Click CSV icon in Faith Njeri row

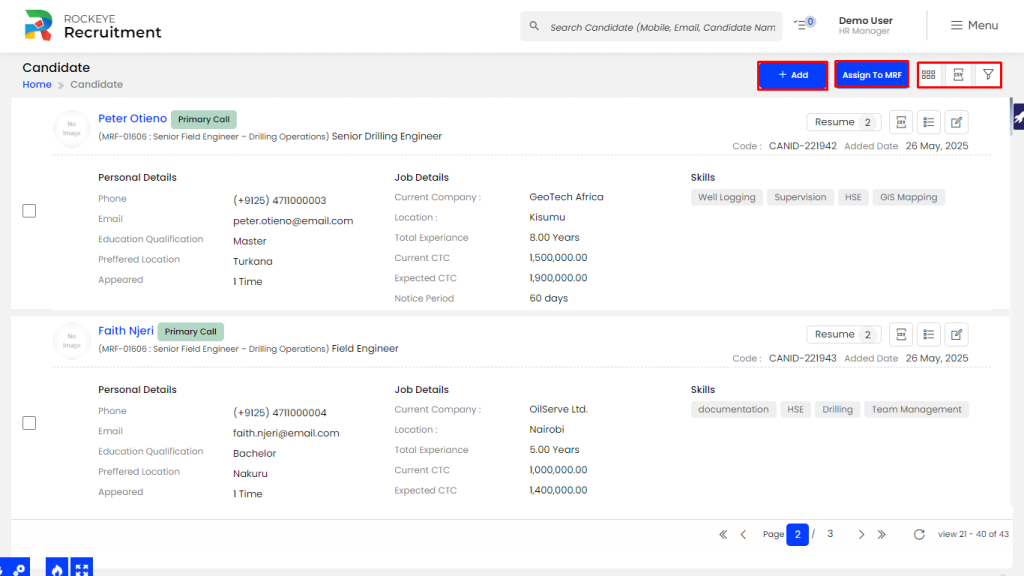901,334
